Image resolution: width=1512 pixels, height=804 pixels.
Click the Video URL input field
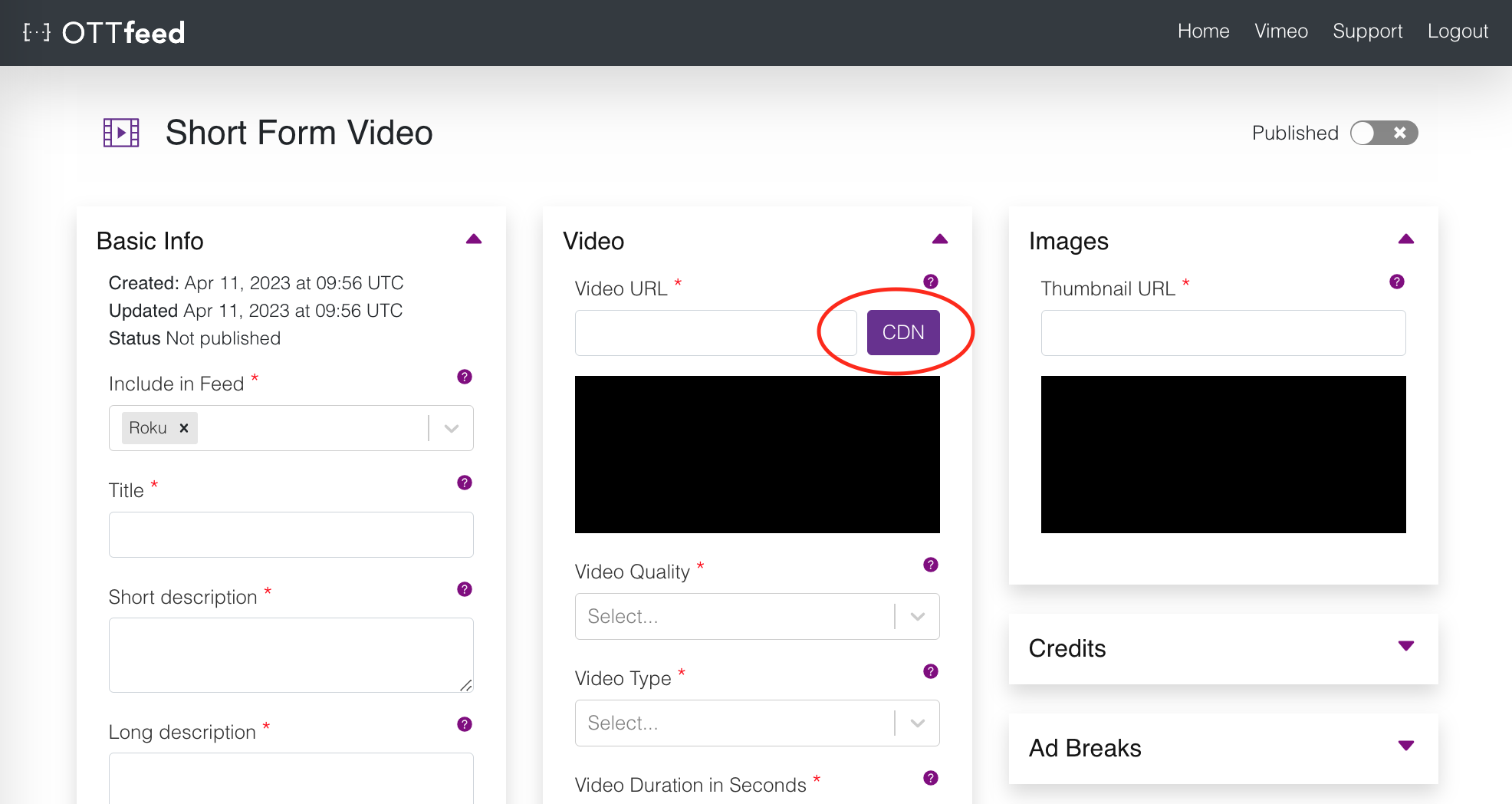coord(715,332)
